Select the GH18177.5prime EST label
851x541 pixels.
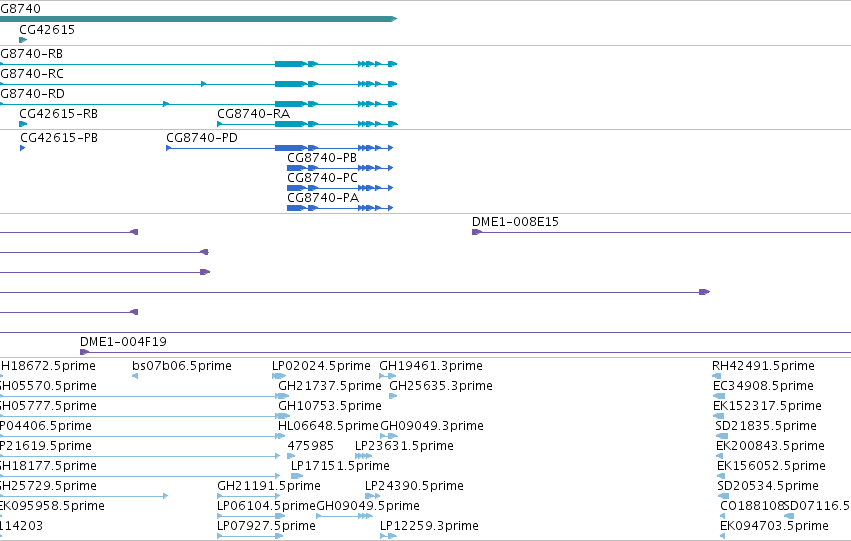[x=48, y=466]
